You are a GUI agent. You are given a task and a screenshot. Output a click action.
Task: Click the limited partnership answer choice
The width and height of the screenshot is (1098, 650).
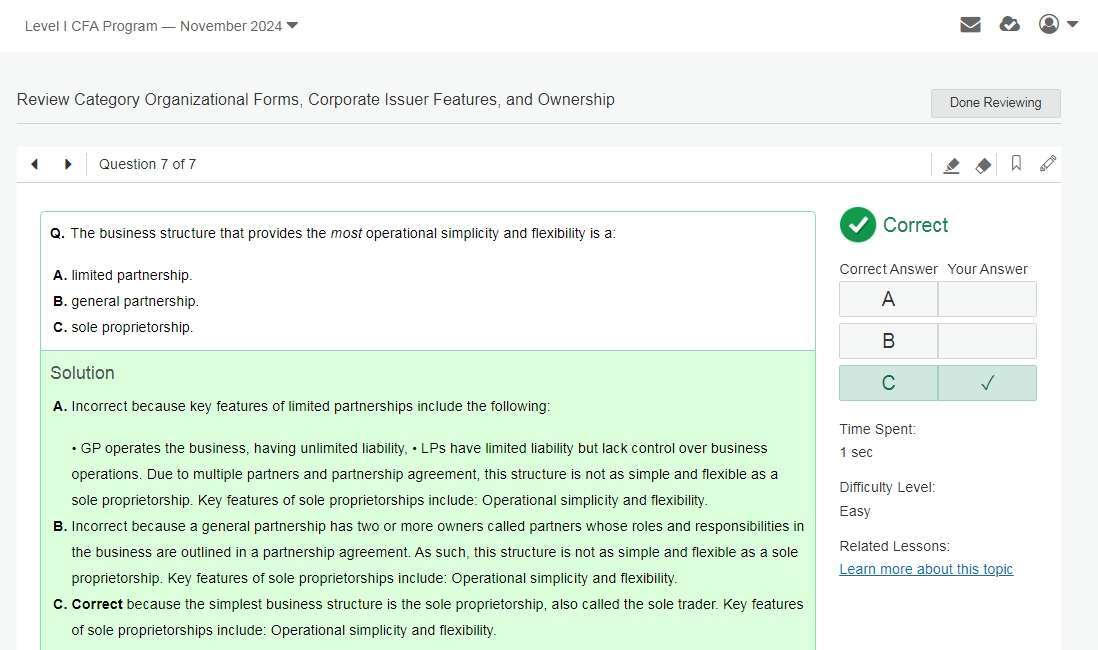pyautogui.click(x=131, y=275)
